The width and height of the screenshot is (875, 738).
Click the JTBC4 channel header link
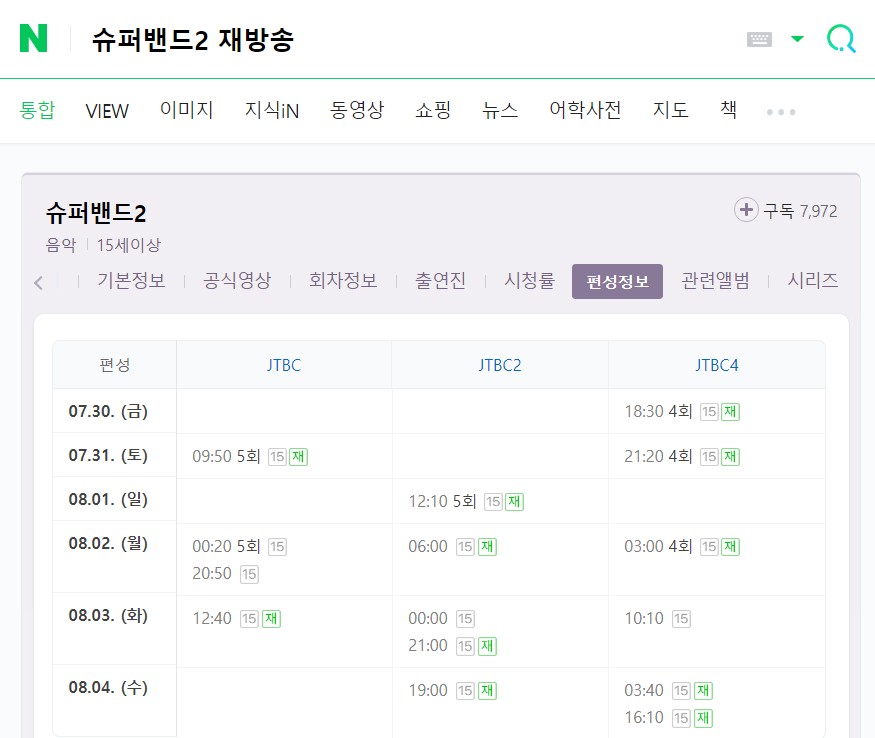[x=717, y=365]
